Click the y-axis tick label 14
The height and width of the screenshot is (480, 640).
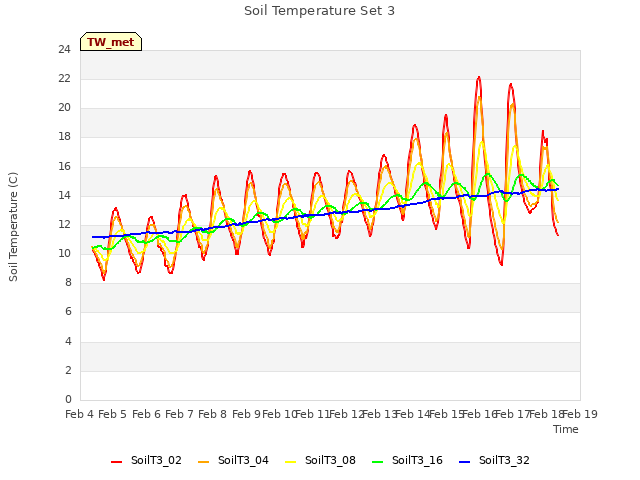(x=64, y=196)
